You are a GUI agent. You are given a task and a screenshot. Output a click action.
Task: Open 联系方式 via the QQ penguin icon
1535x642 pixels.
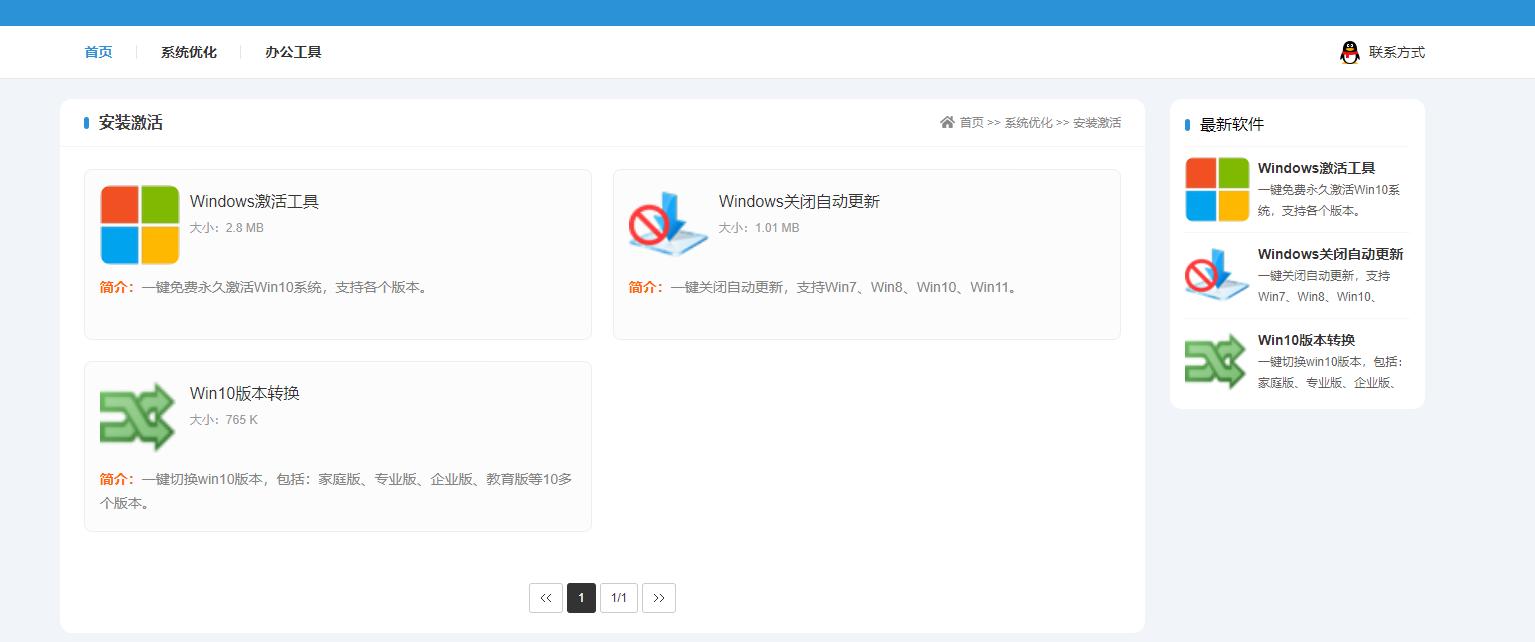(x=1350, y=51)
